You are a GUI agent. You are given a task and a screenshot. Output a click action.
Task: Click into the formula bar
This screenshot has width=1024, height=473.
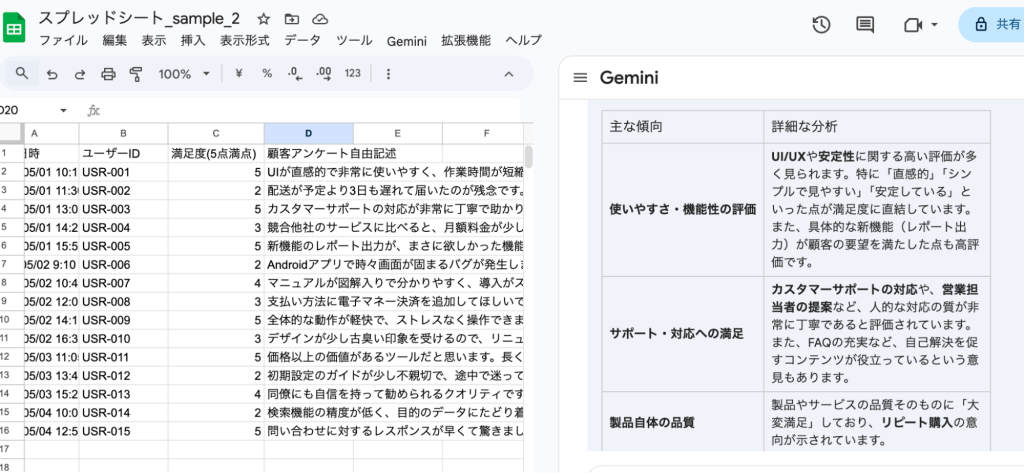(x=313, y=110)
